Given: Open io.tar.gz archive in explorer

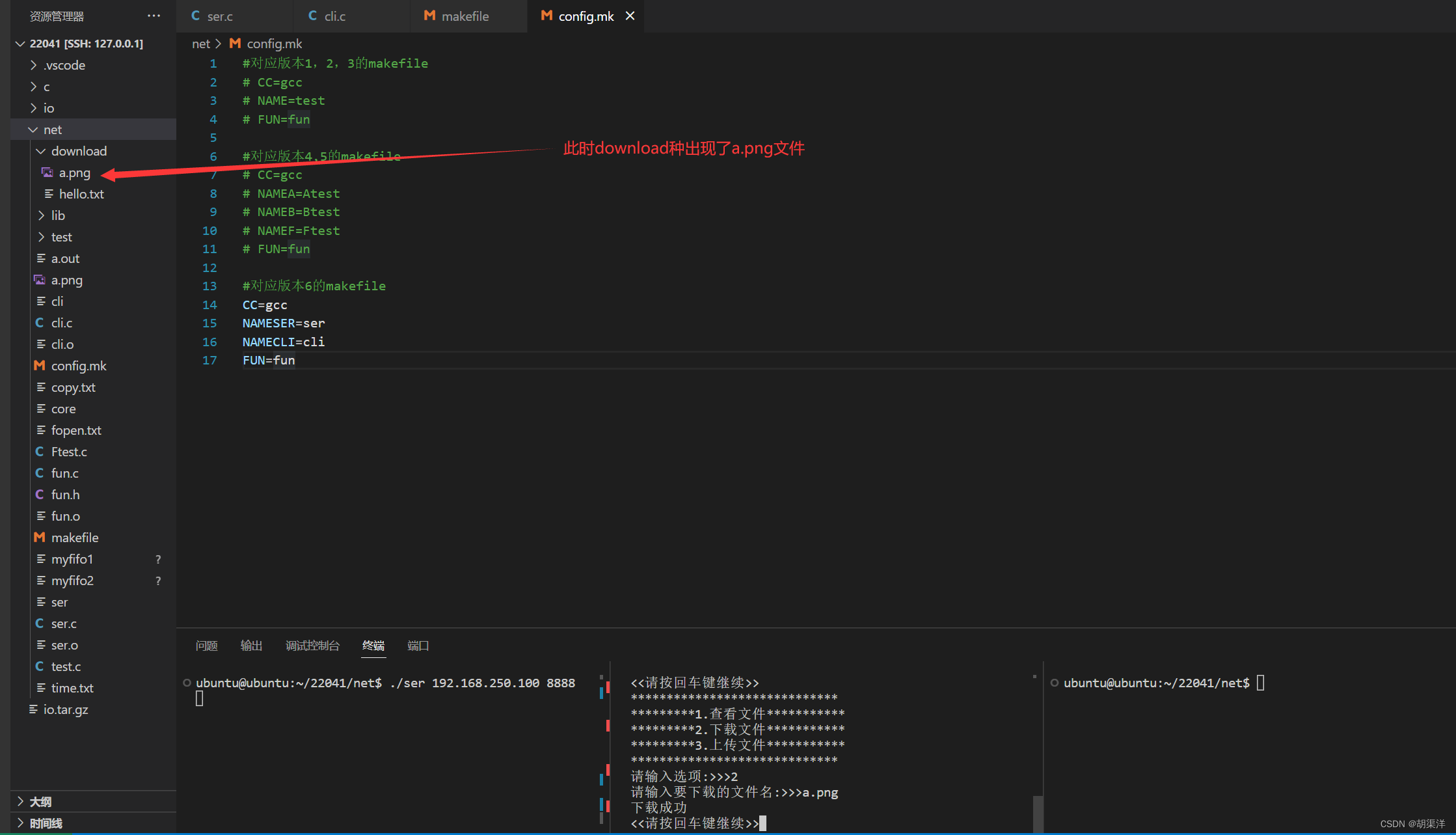Looking at the screenshot, I should click(65, 709).
